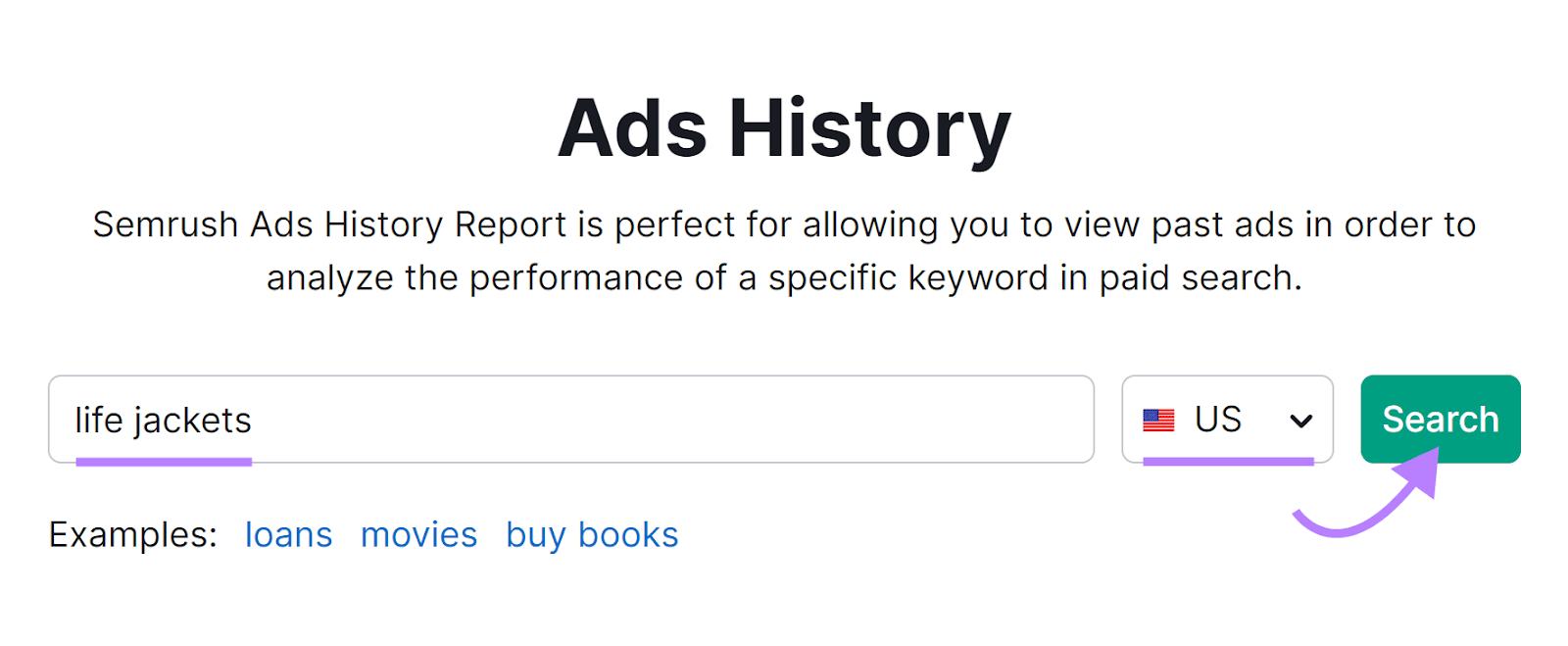Open the movies example link
1568x646 pixels.
[x=419, y=534]
